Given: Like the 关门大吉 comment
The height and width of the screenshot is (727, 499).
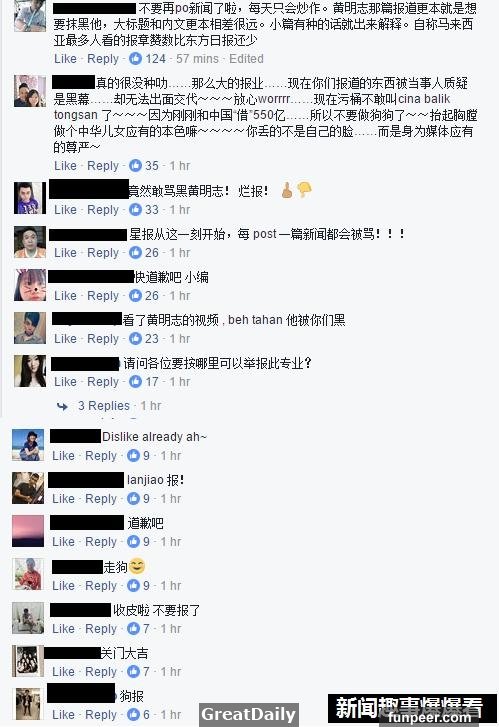Looking at the screenshot, I should pyautogui.click(x=63, y=672).
